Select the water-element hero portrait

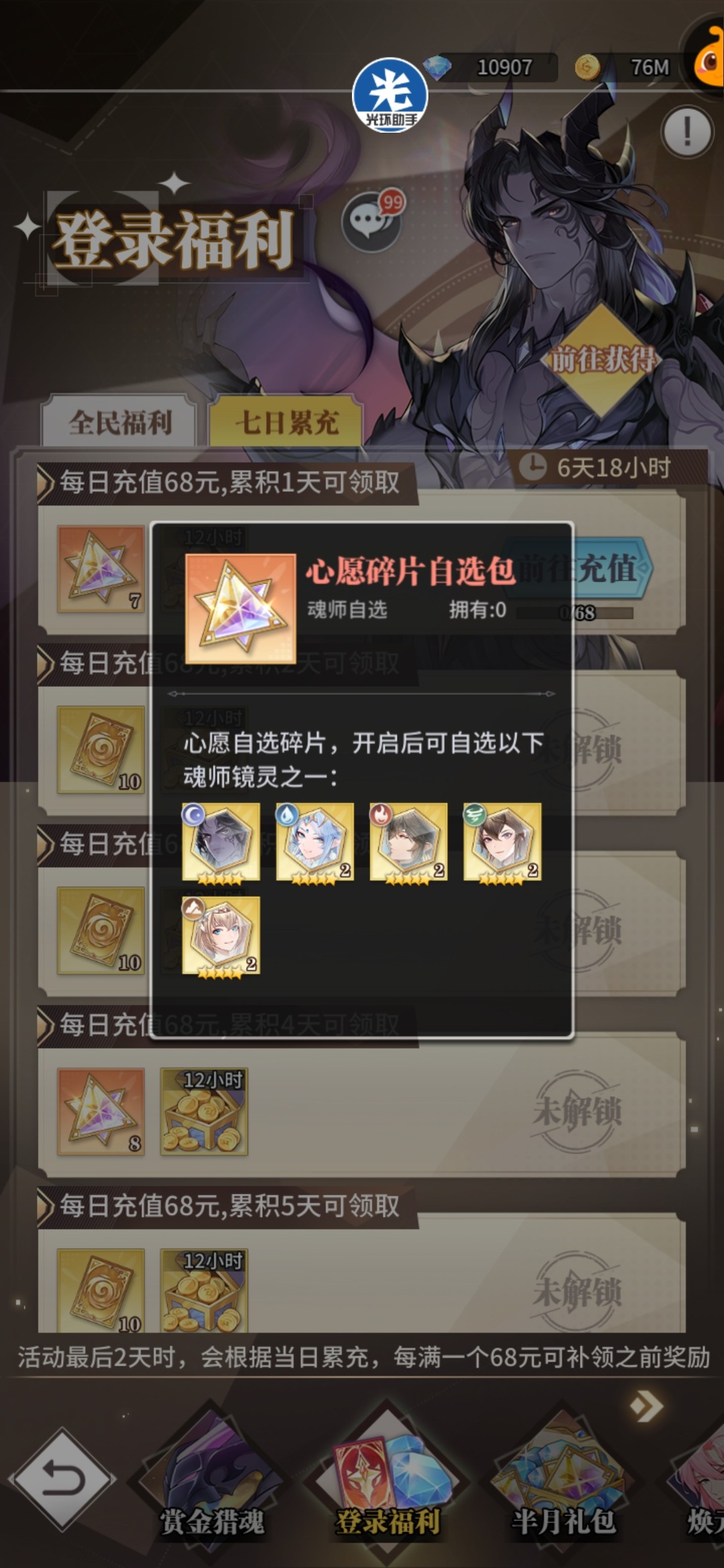point(315,842)
